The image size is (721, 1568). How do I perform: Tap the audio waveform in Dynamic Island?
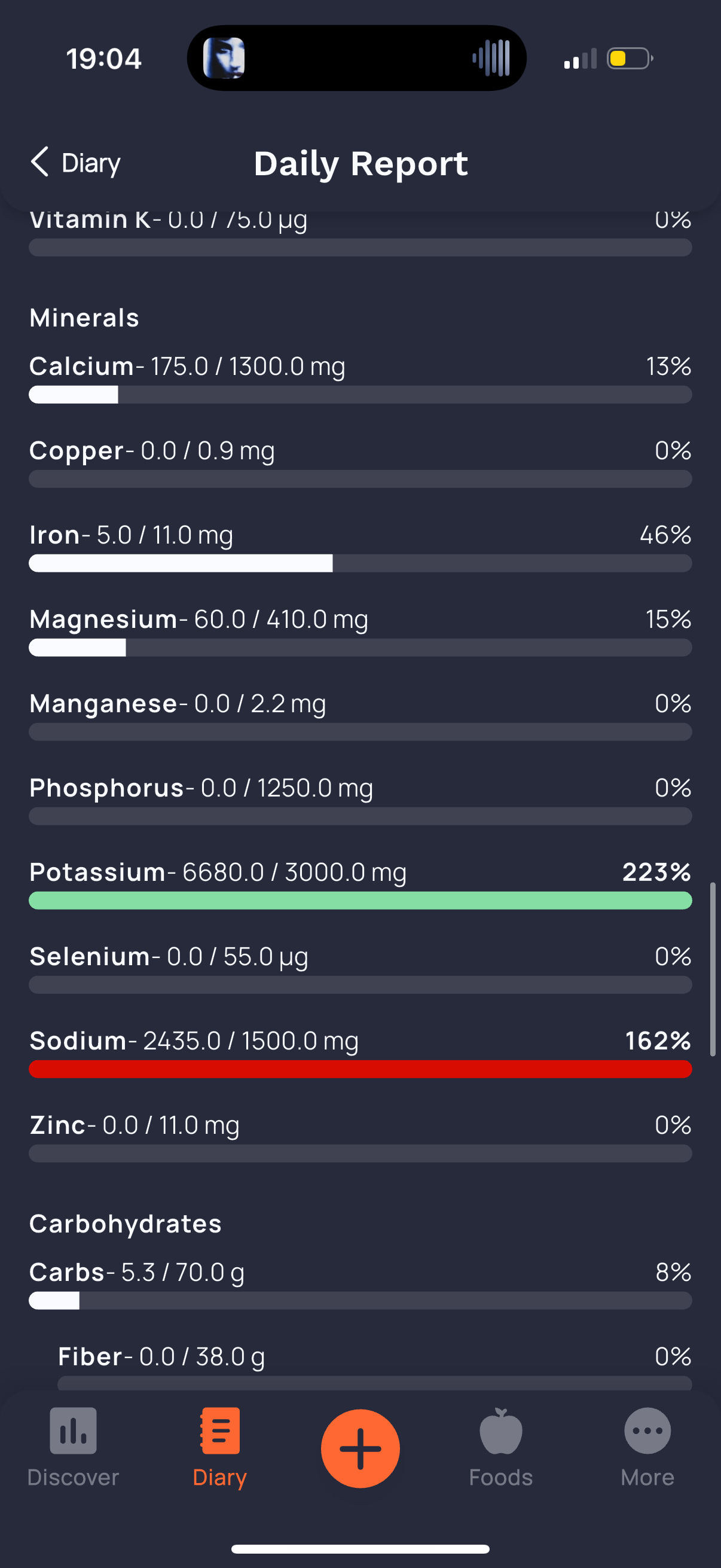coord(491,59)
